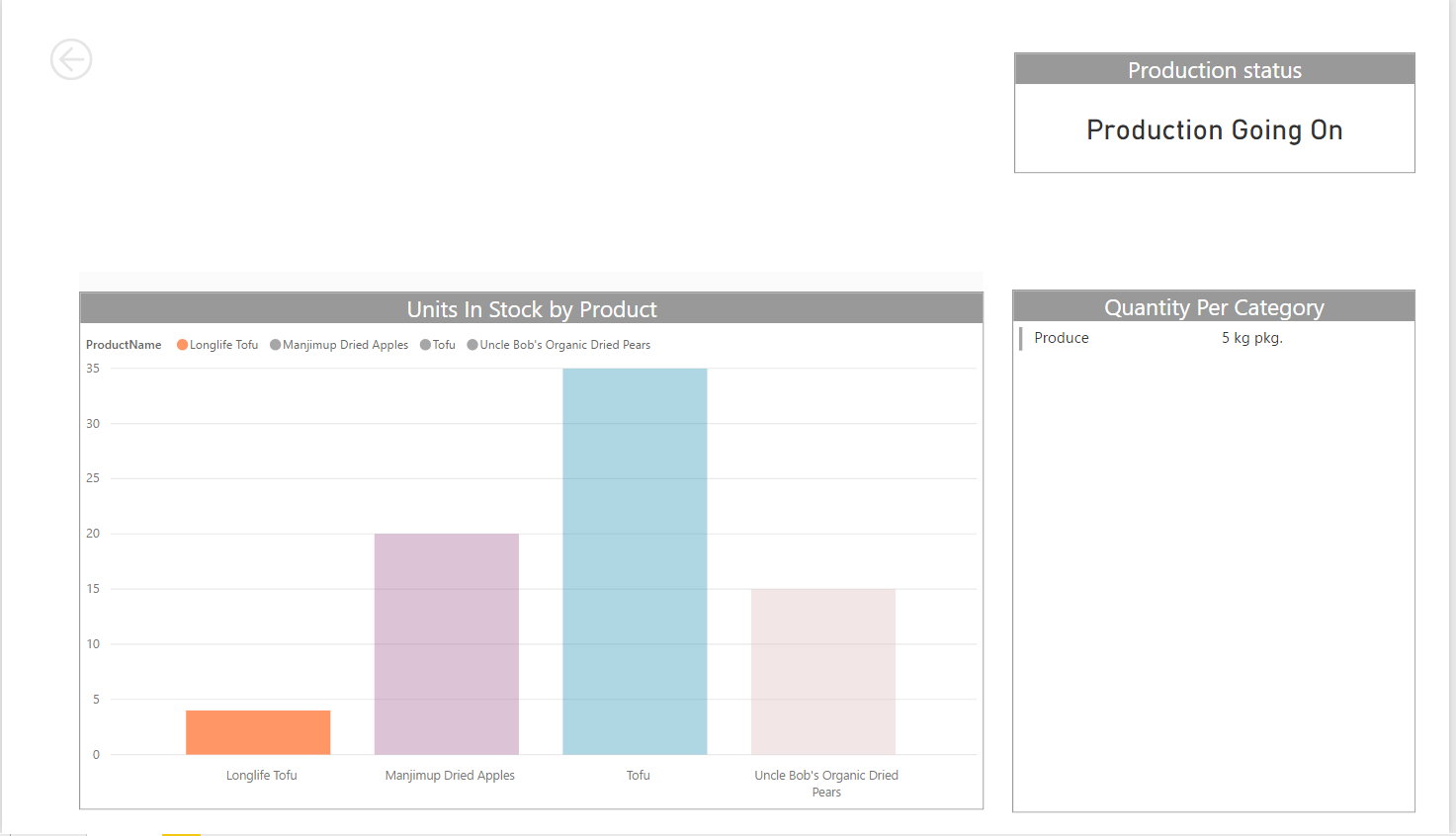Viewport: 1456px width, 836px height.
Task: Click the Tofu legend marker icon
Action: click(425, 344)
